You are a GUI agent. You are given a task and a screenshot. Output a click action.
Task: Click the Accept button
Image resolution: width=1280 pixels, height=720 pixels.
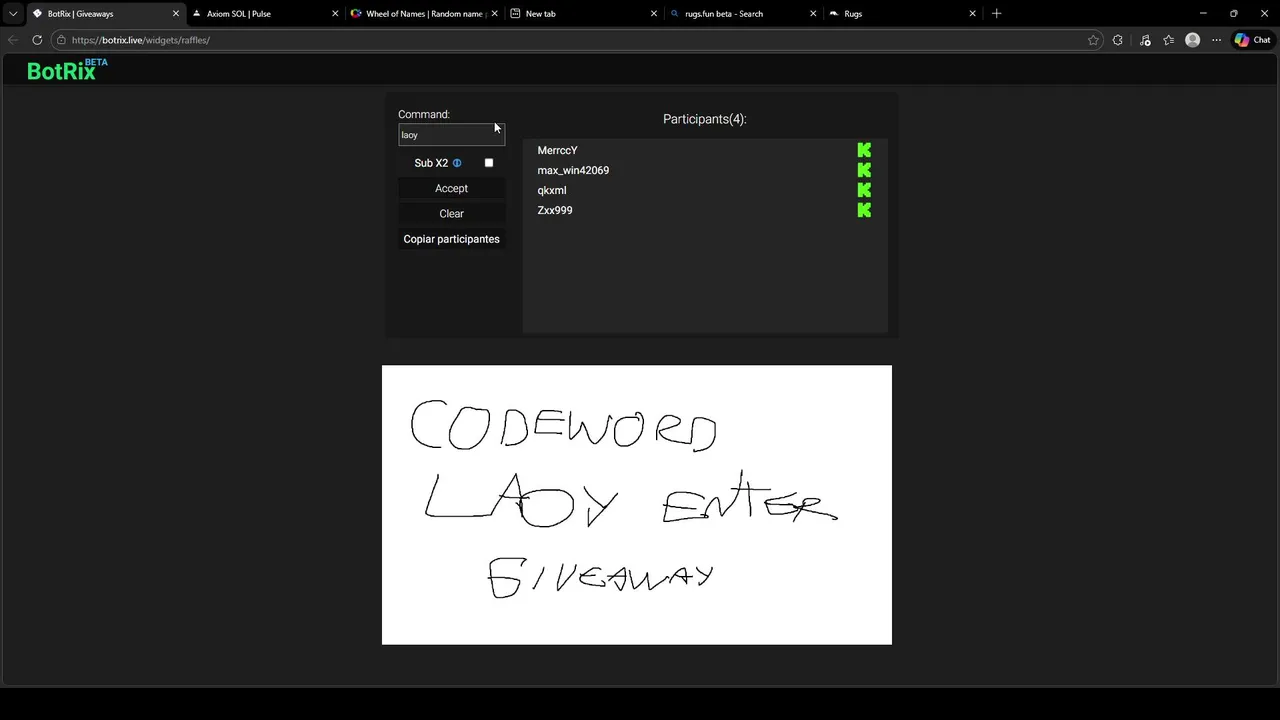point(451,188)
